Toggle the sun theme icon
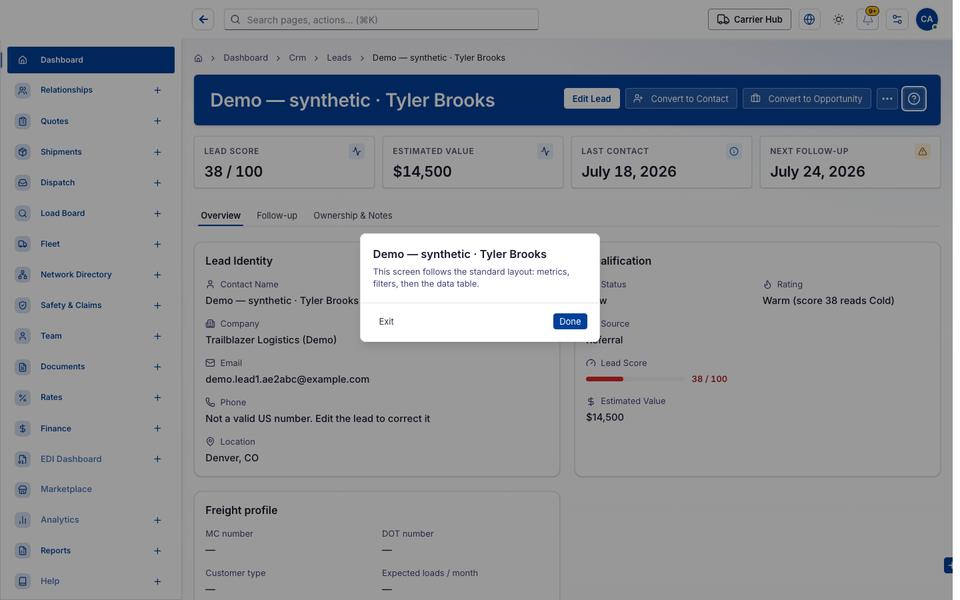The width and height of the screenshot is (960, 600). click(839, 20)
